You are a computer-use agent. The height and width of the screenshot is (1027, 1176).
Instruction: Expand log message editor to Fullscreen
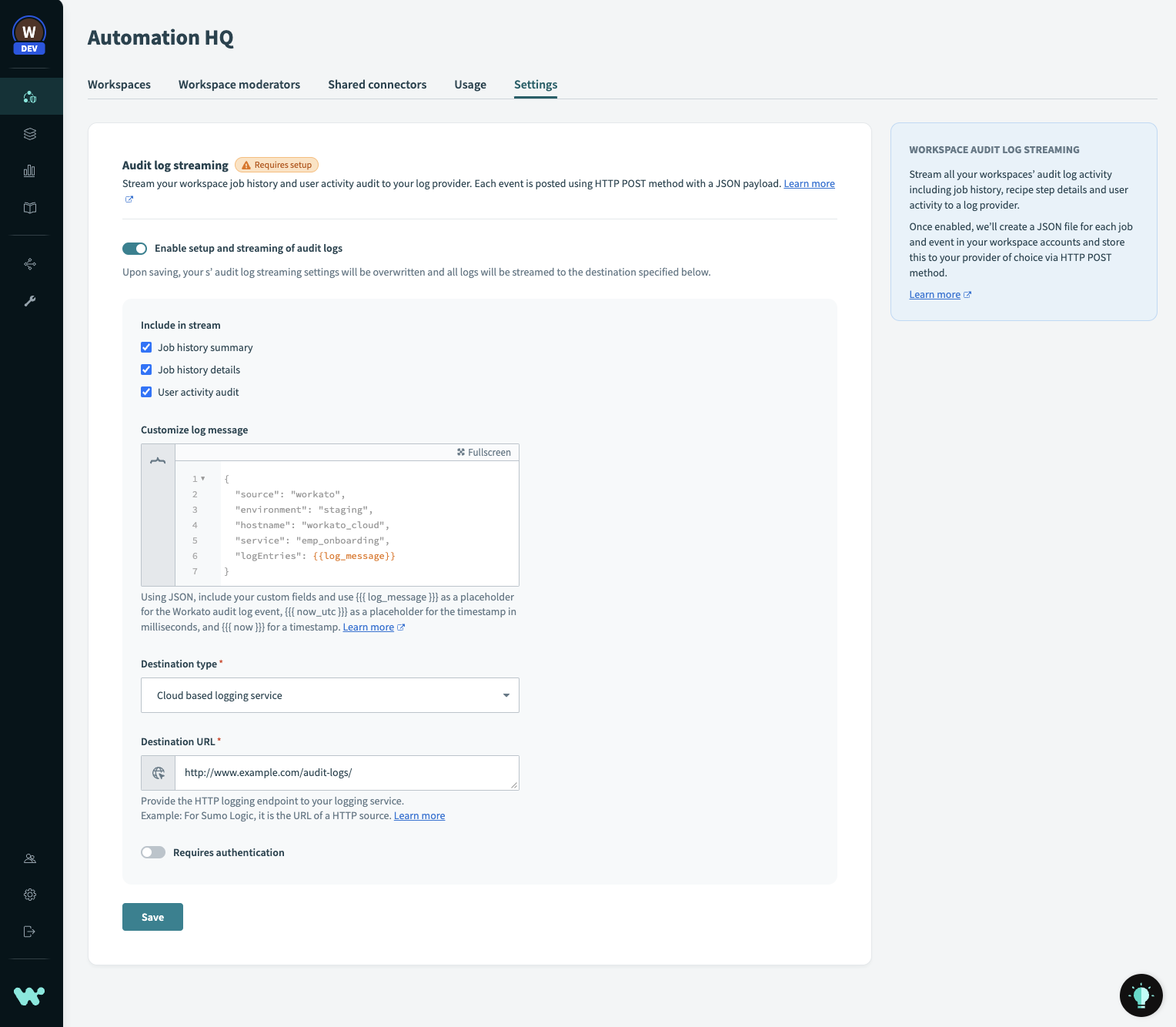tap(484, 453)
